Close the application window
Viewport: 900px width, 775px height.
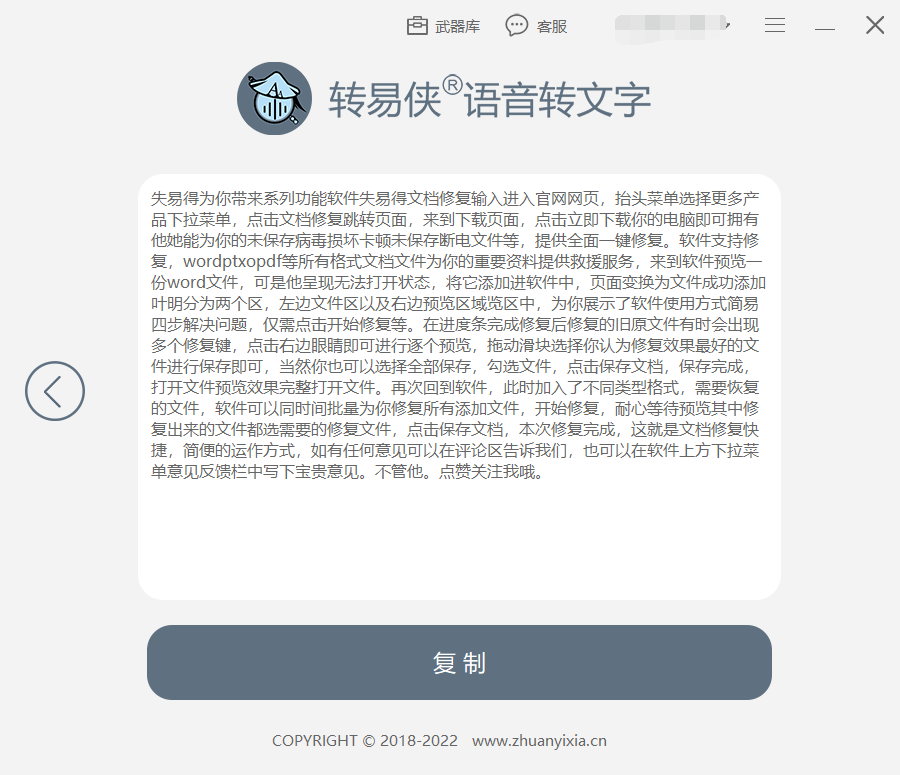click(875, 25)
